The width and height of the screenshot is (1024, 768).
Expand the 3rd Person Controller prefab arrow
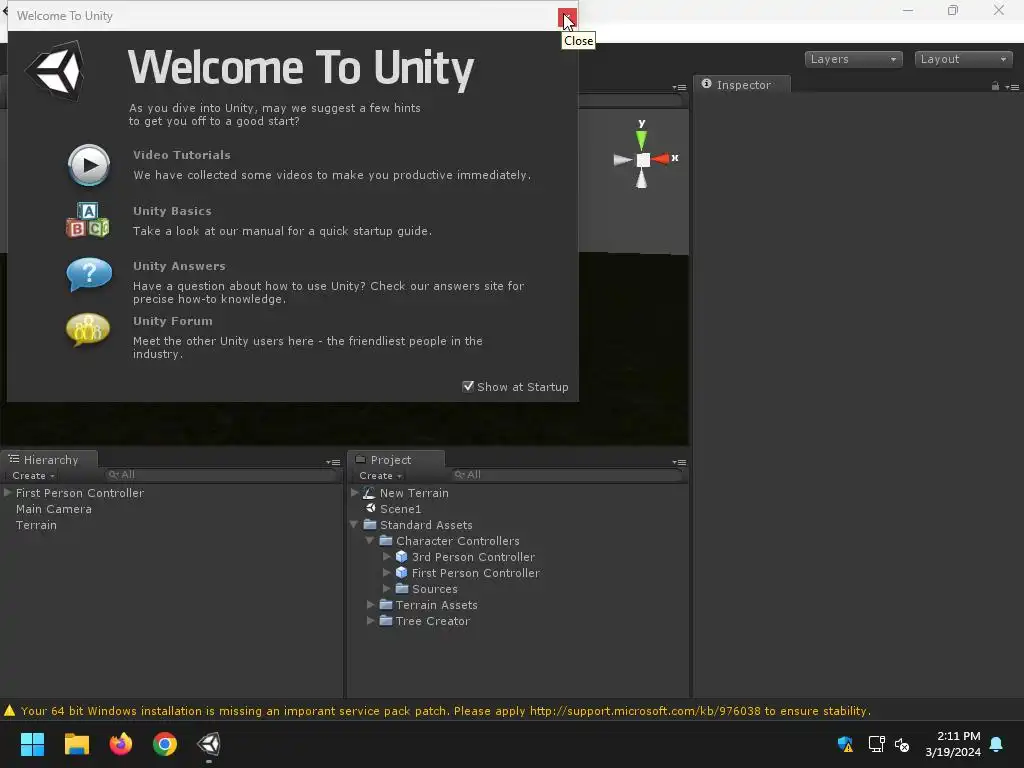pos(386,556)
